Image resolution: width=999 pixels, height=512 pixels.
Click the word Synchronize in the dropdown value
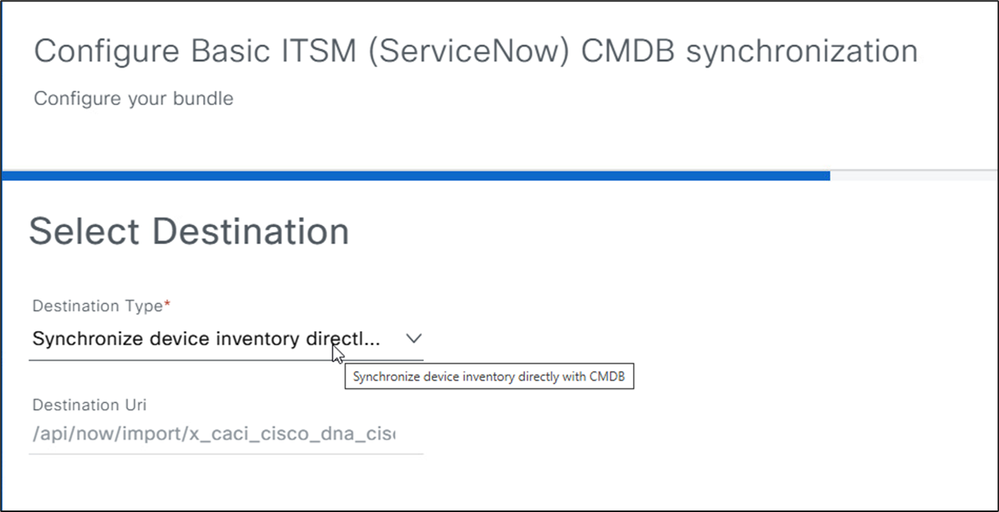[87, 339]
